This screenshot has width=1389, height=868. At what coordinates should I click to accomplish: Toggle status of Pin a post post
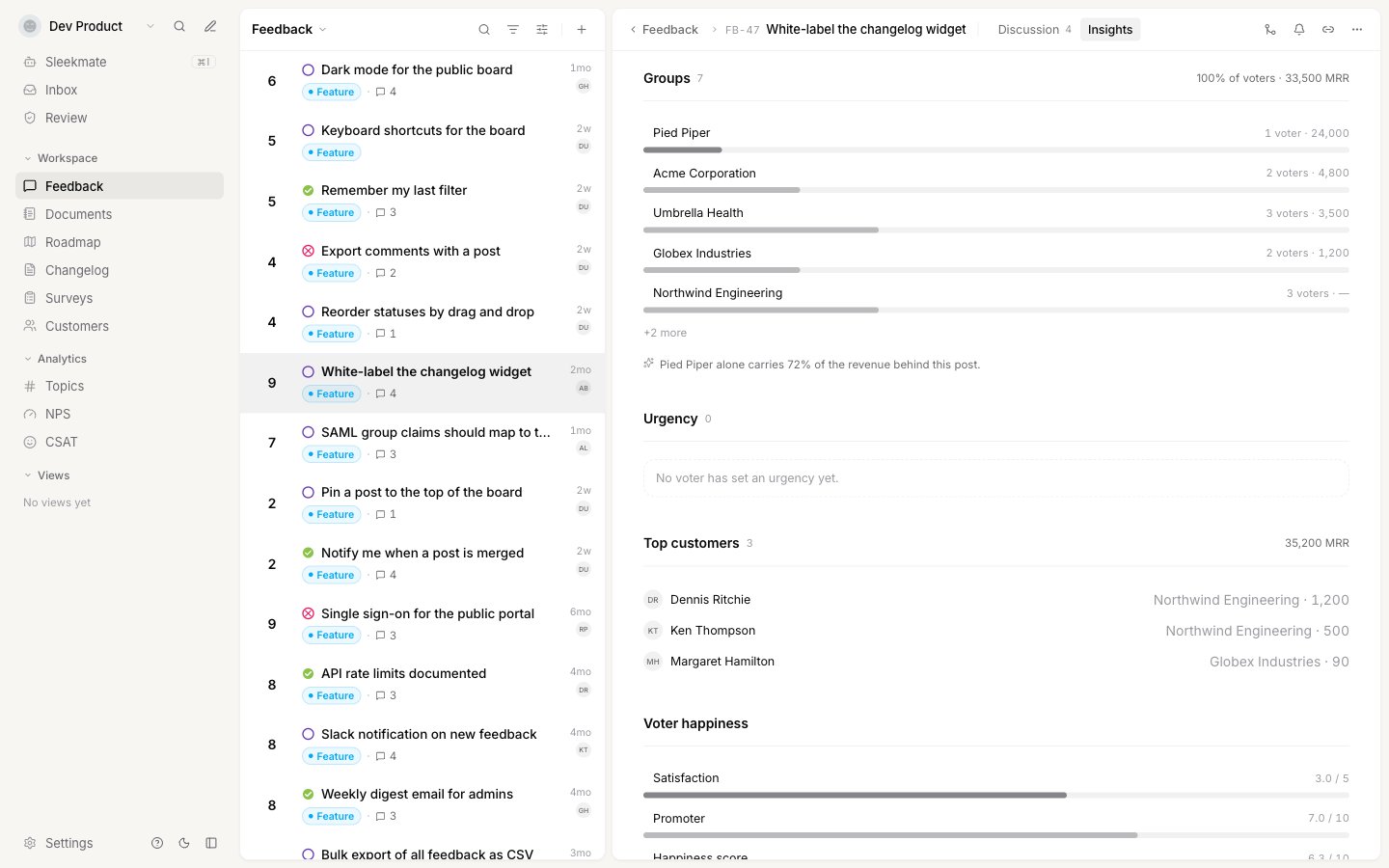(x=308, y=492)
